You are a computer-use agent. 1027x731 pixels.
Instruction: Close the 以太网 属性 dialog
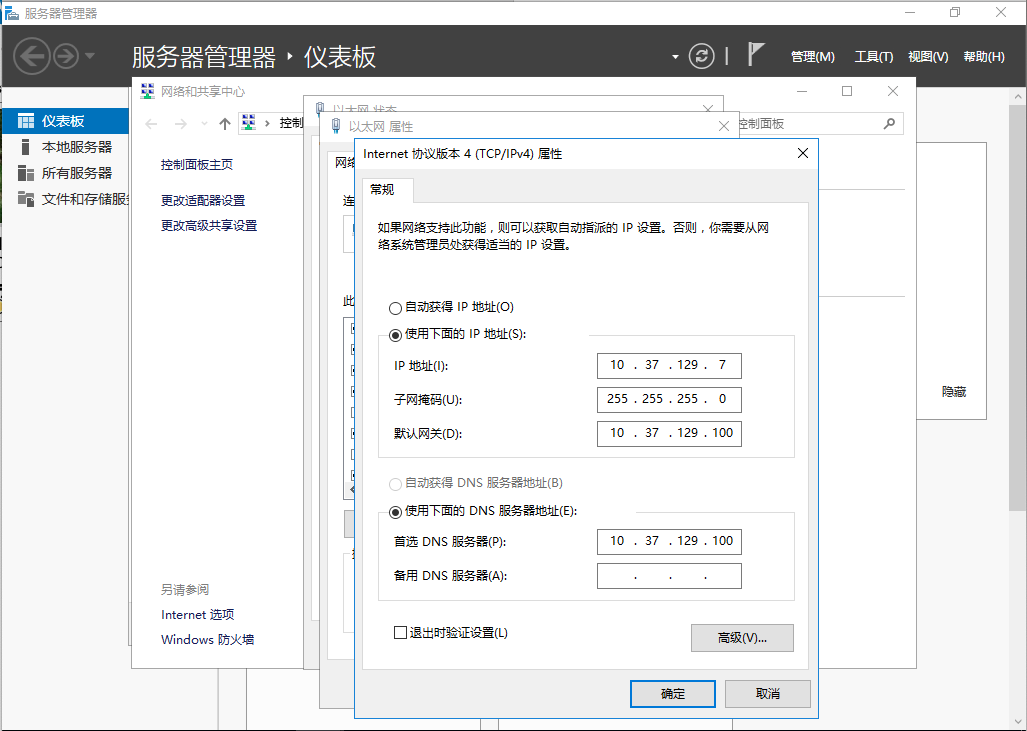pyautogui.click(x=724, y=126)
